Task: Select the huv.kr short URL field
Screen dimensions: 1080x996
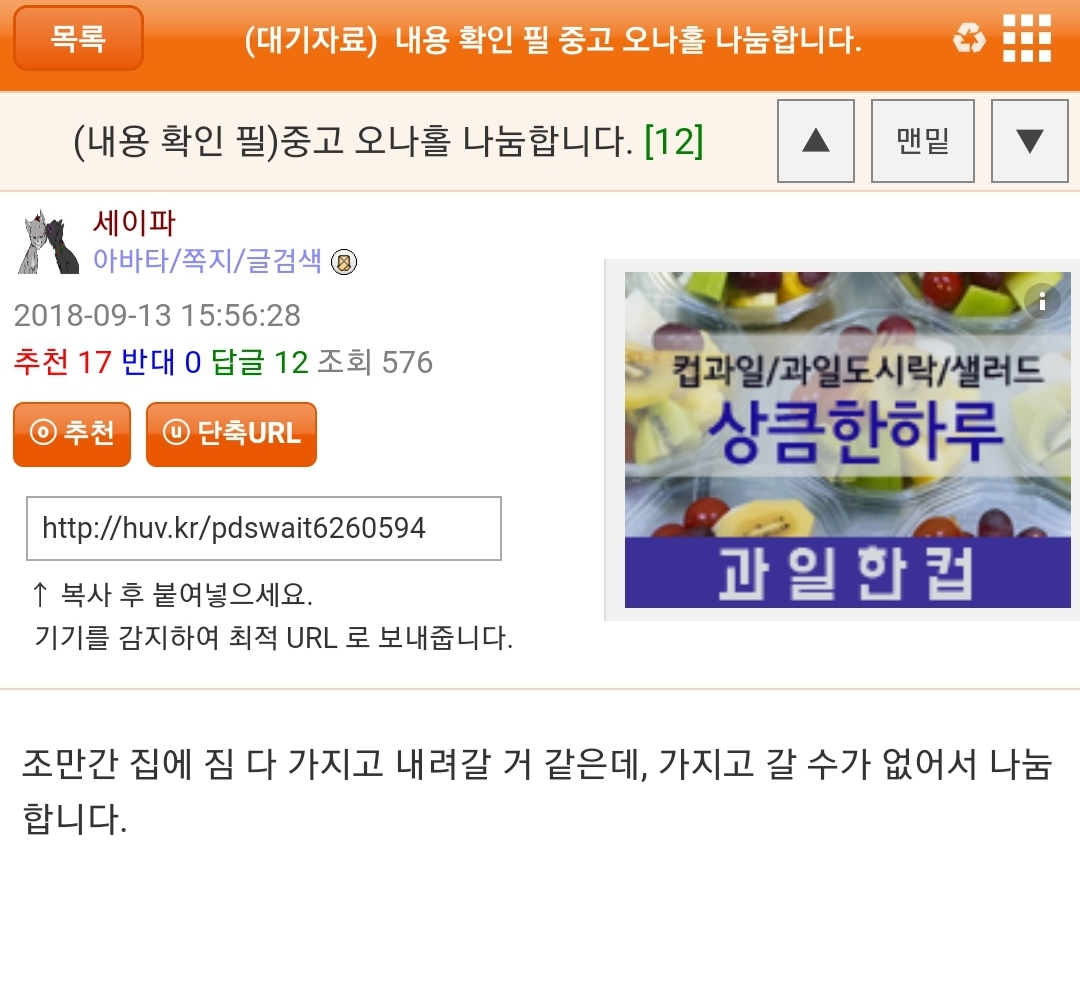Action: coord(264,528)
